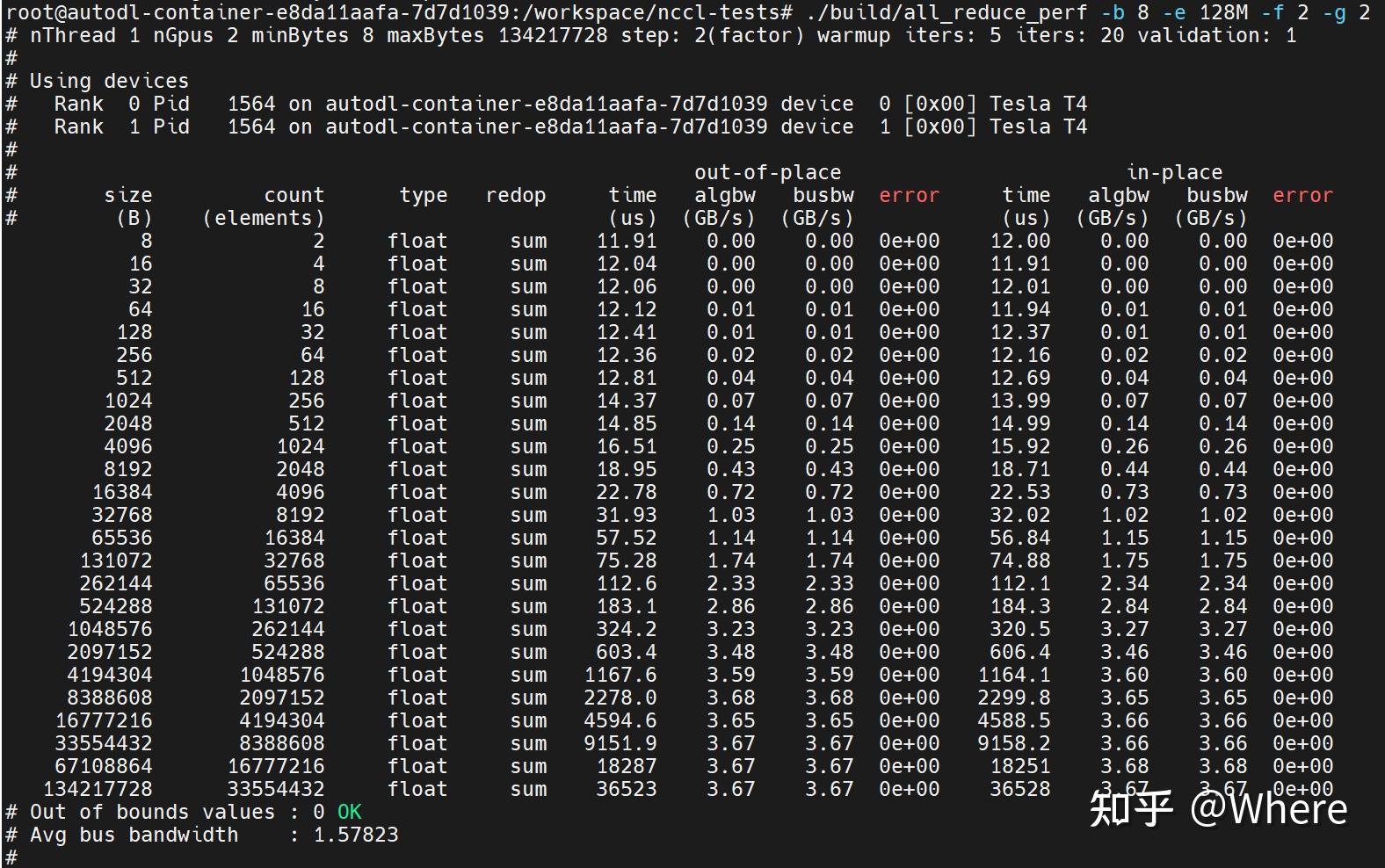Image resolution: width=1385 pixels, height=868 pixels.
Task: Click in-place time value 12.00
Action: point(1020,241)
